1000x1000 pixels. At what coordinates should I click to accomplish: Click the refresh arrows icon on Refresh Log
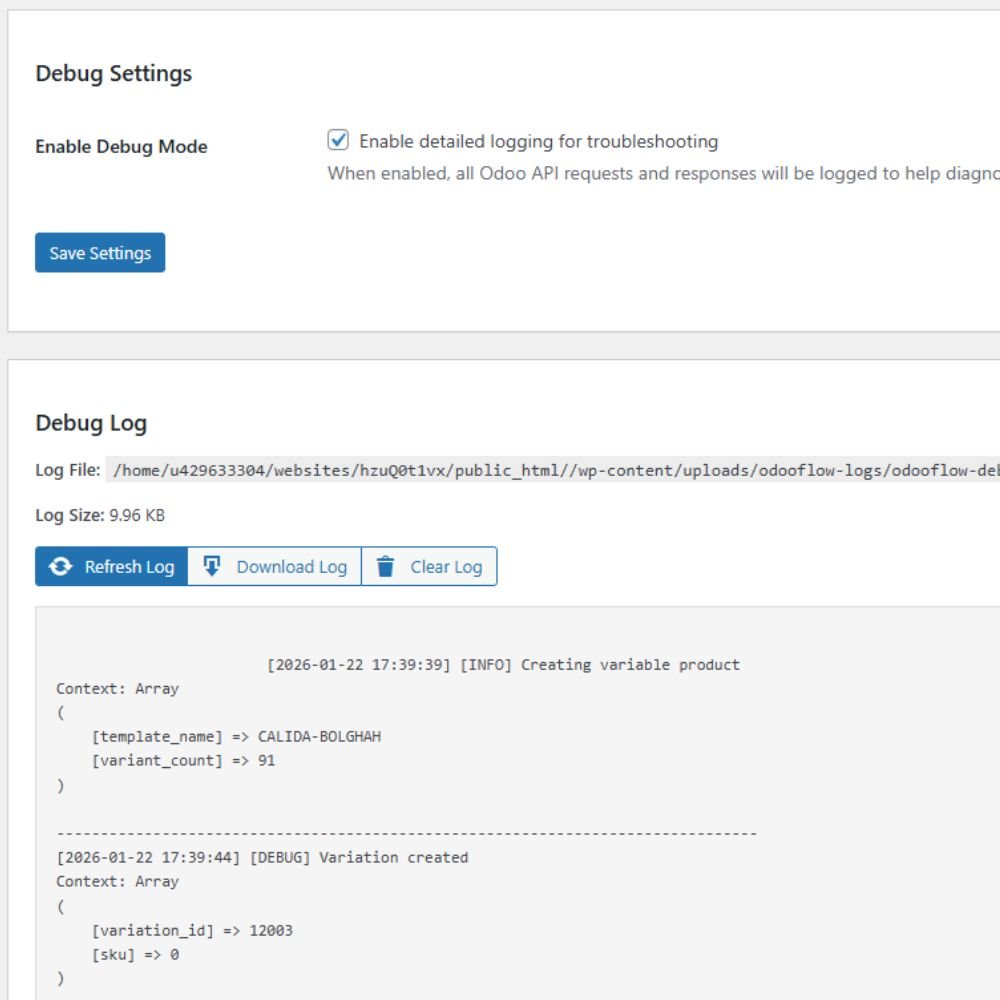[60, 566]
